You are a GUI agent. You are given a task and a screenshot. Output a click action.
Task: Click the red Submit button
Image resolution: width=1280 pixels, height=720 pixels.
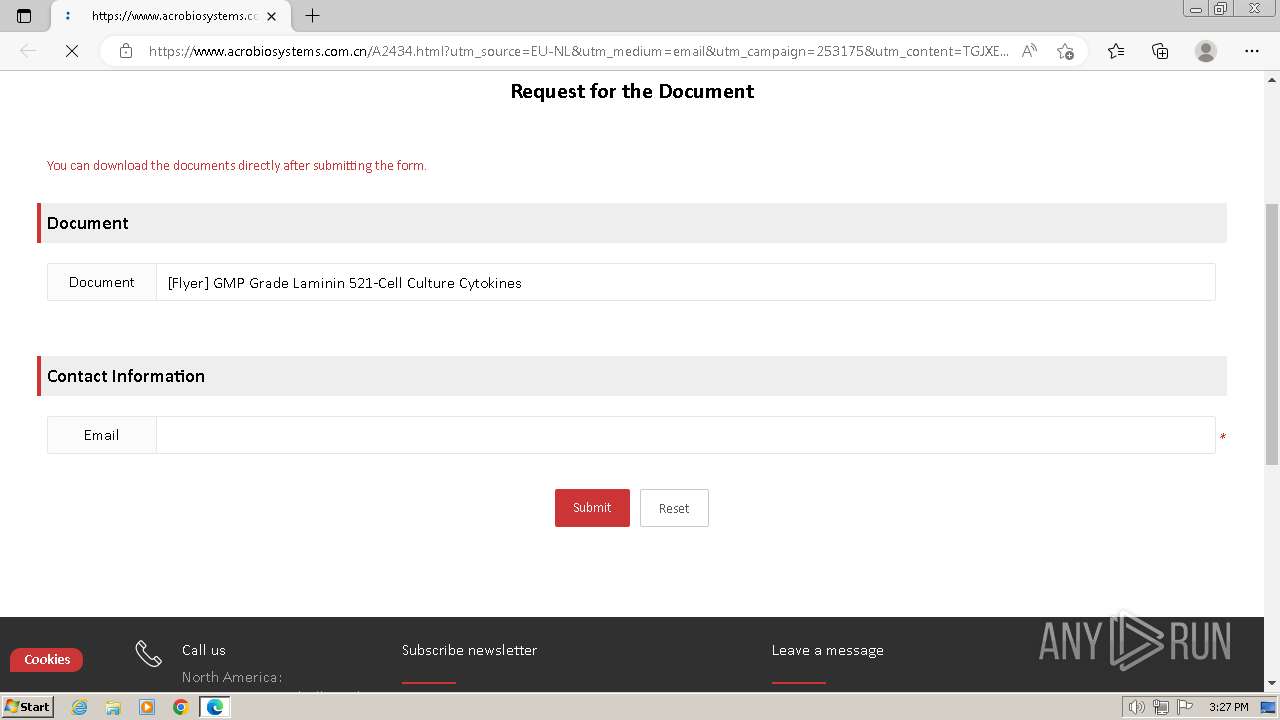[x=592, y=508]
